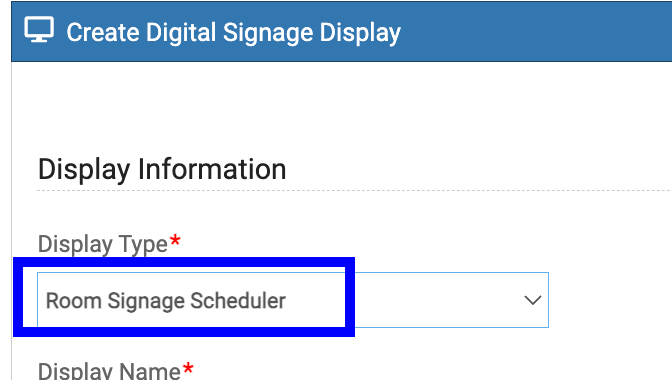Click the word Signage in the header title
This screenshot has height=380, width=672.
click(268, 33)
